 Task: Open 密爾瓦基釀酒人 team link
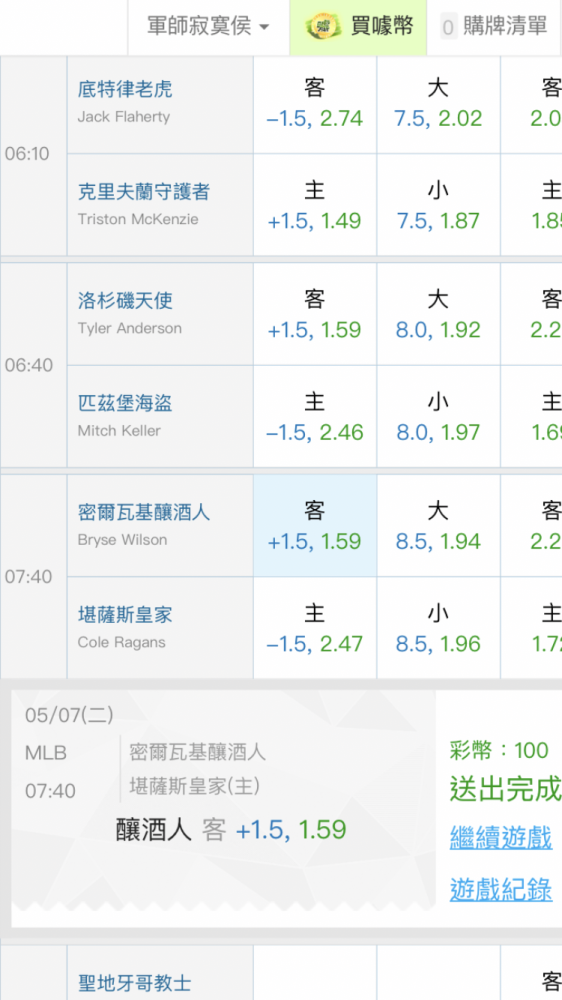pos(144,512)
